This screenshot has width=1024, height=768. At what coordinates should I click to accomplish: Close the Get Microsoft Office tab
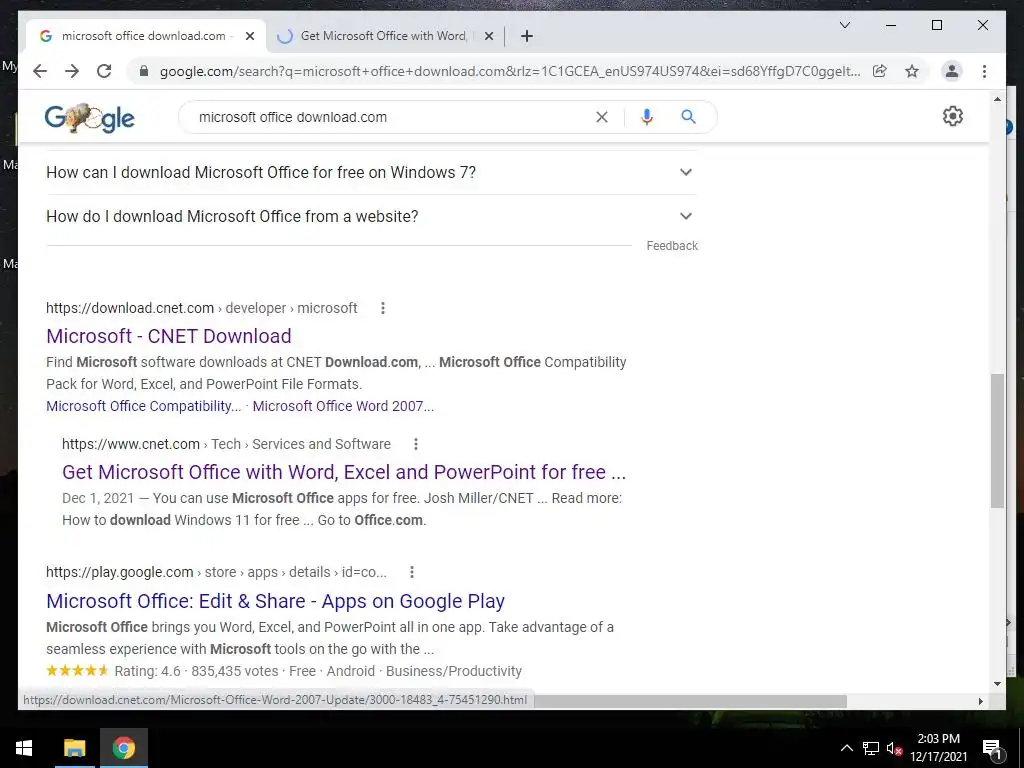[x=488, y=36]
